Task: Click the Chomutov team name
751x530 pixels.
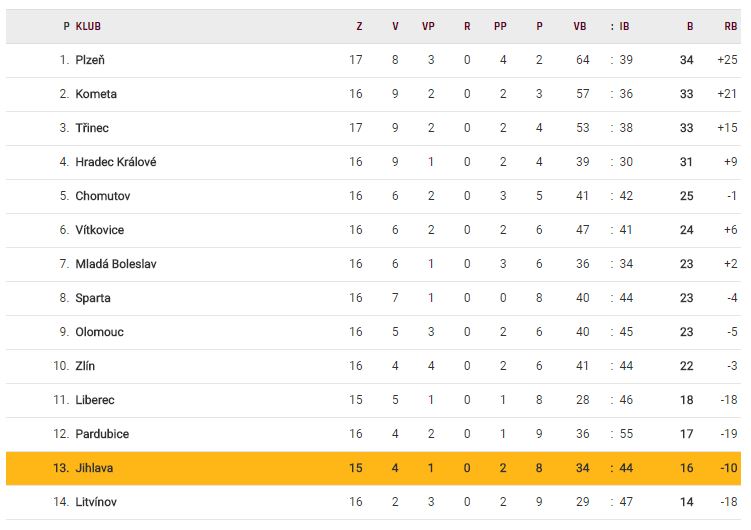Action: pos(102,196)
